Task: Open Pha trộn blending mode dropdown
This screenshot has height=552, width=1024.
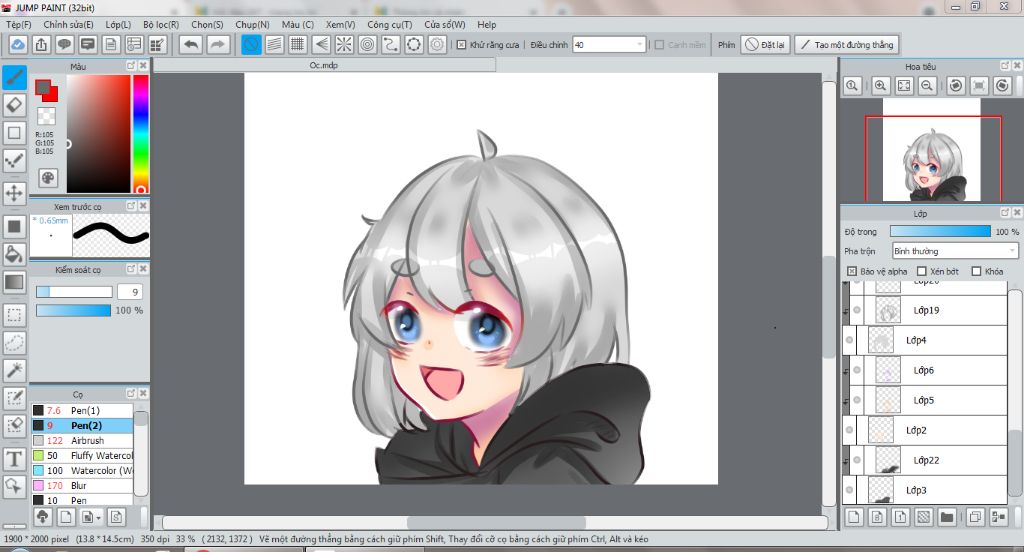Action: click(x=955, y=251)
